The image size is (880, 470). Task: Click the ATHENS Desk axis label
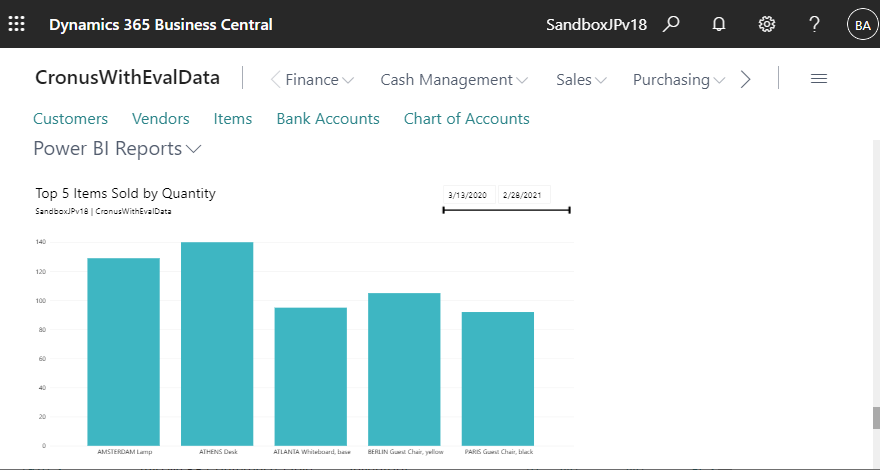[218, 451]
